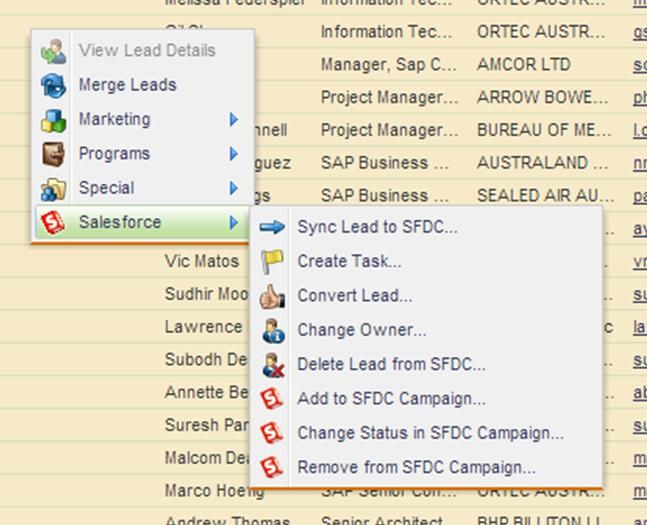Expand the Programs submenu arrow
647x525 pixels.
point(234,154)
